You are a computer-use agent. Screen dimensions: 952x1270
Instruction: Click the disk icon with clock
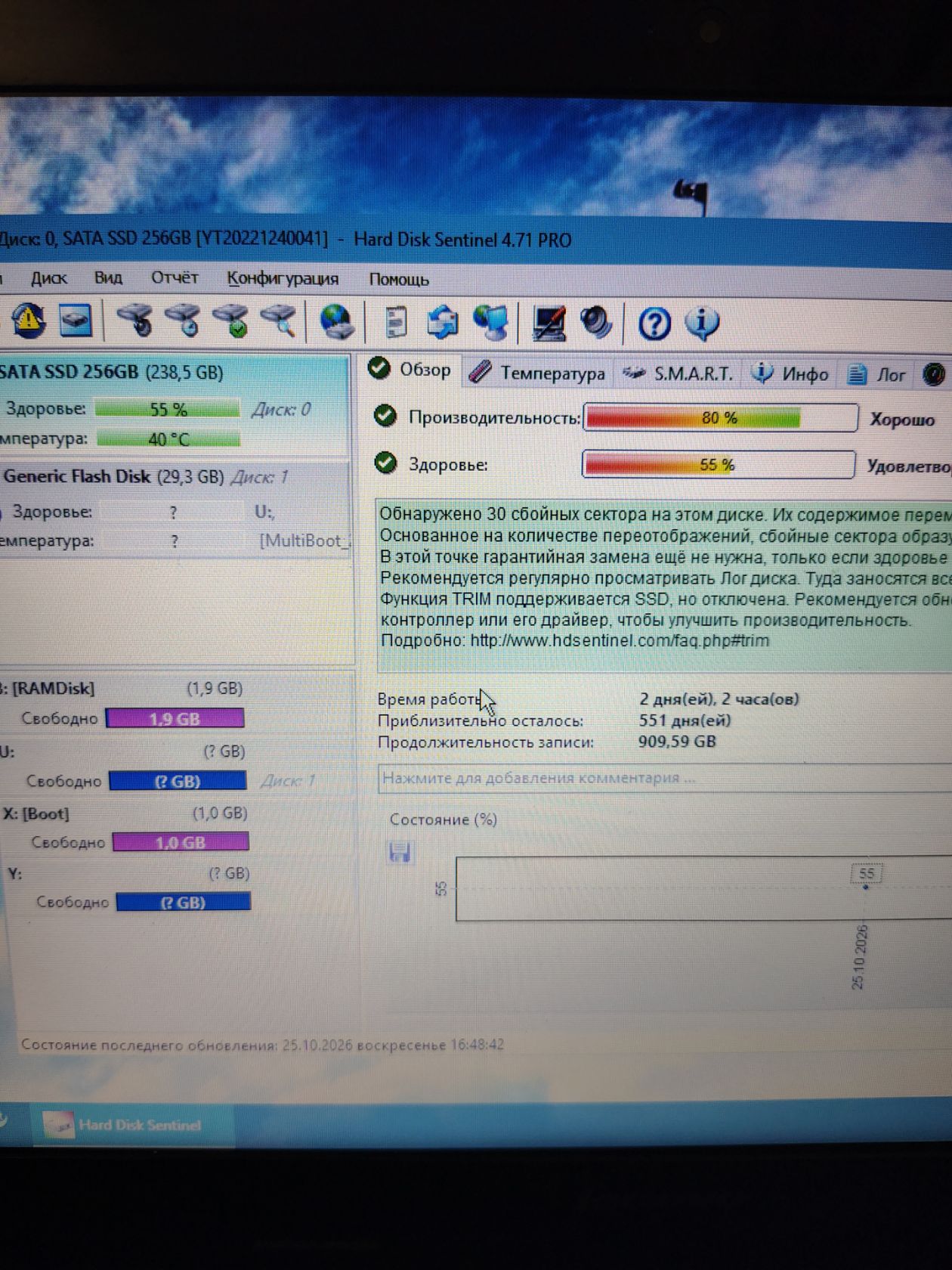pos(183,321)
